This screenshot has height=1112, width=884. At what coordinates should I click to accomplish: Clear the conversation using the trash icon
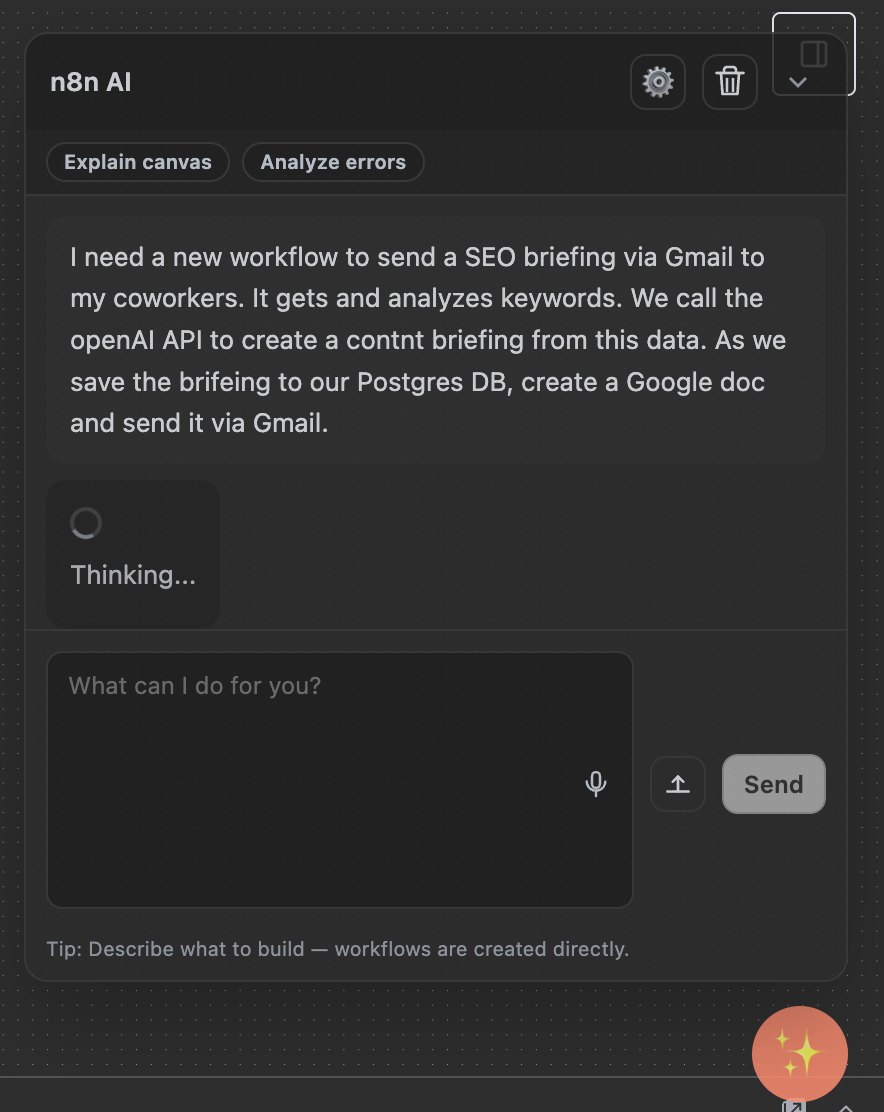pyautogui.click(x=729, y=82)
